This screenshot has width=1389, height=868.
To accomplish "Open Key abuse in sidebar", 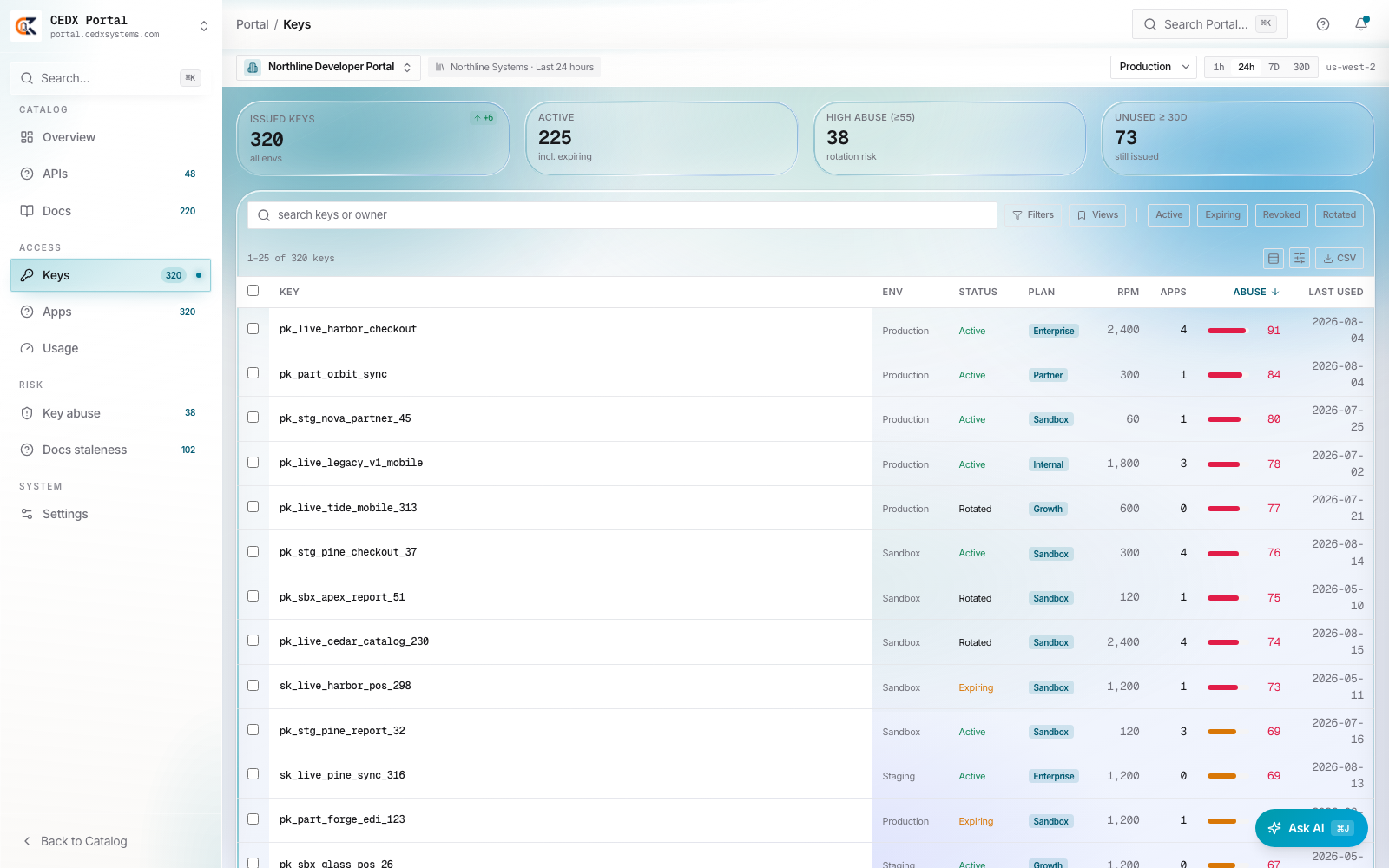I will (x=110, y=413).
